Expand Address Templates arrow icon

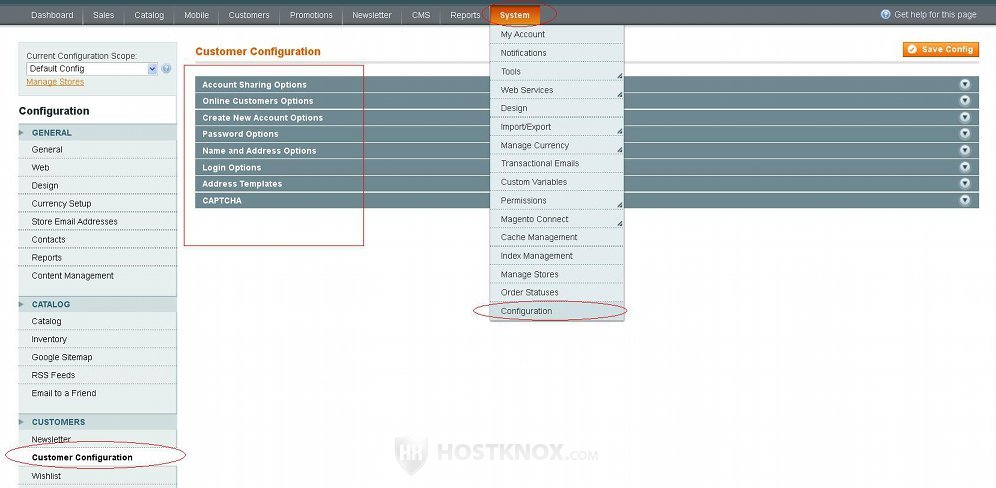(965, 184)
